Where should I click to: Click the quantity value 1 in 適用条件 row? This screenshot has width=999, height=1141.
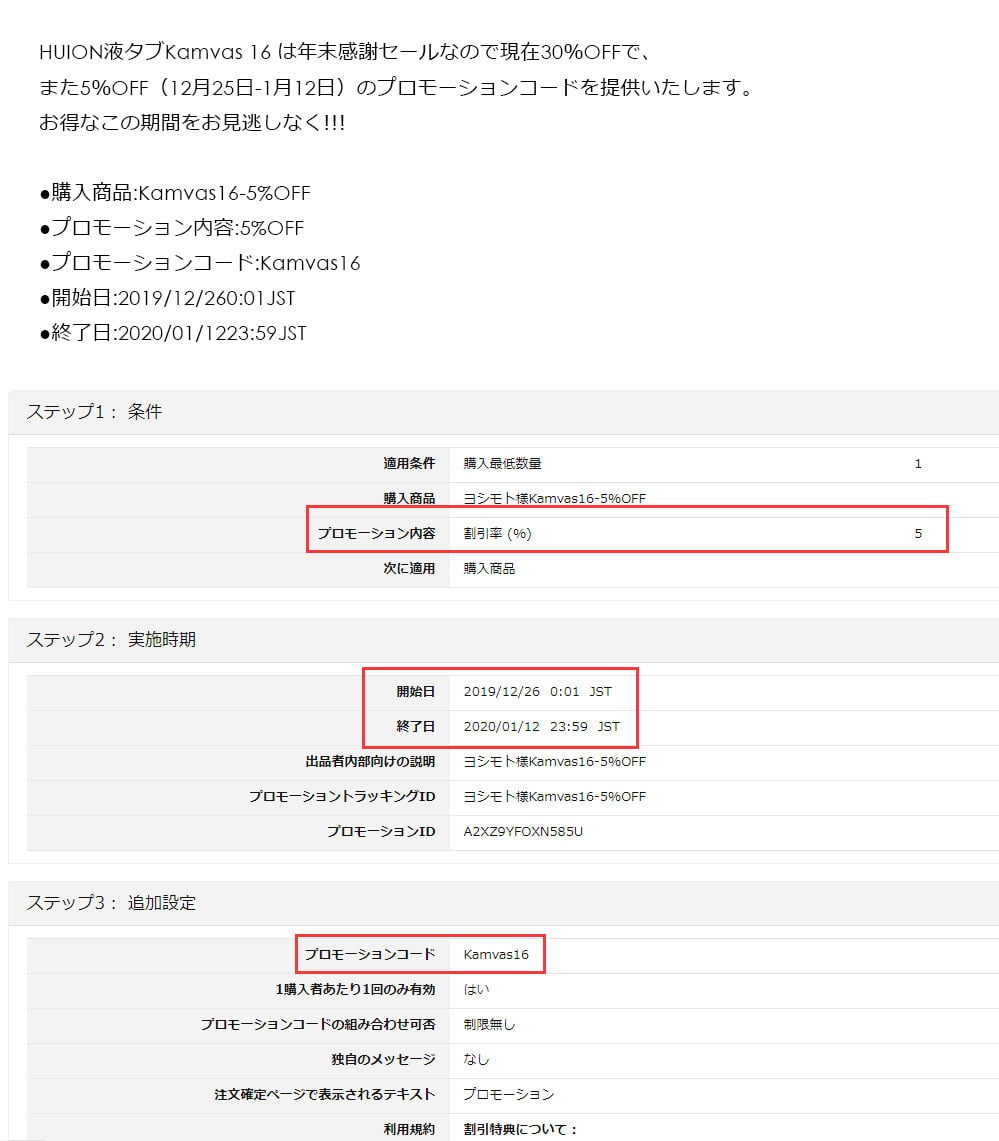pos(918,464)
